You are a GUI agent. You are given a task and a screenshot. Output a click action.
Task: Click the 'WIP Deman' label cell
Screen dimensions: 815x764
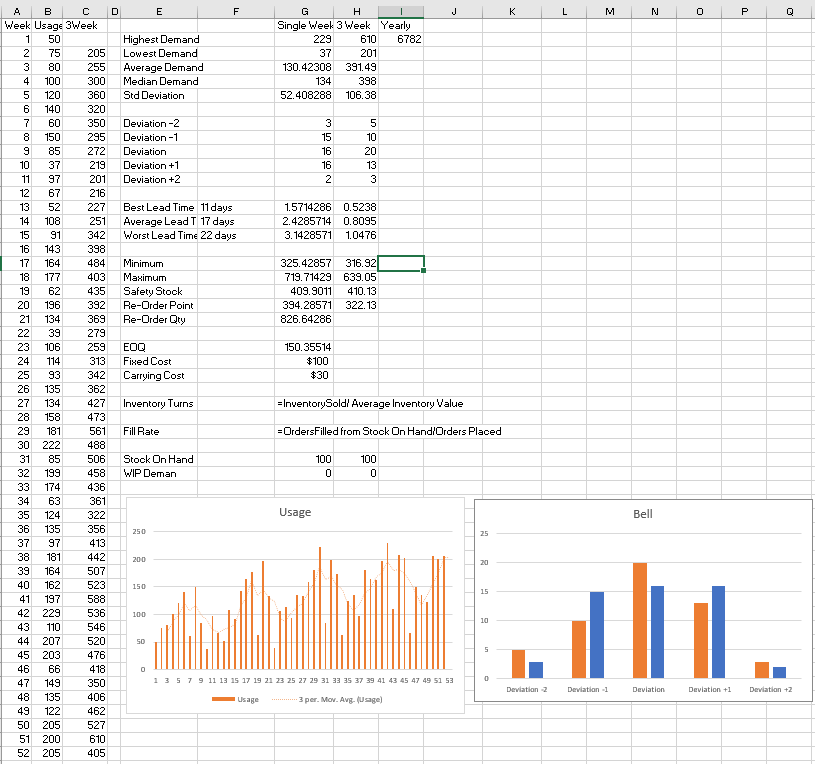[x=159, y=474]
